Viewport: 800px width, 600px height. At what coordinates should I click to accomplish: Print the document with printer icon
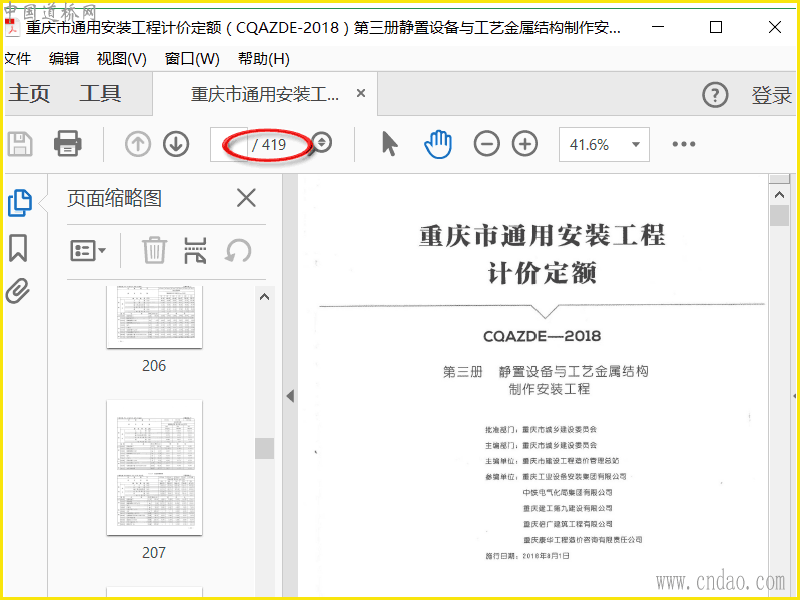[68, 144]
